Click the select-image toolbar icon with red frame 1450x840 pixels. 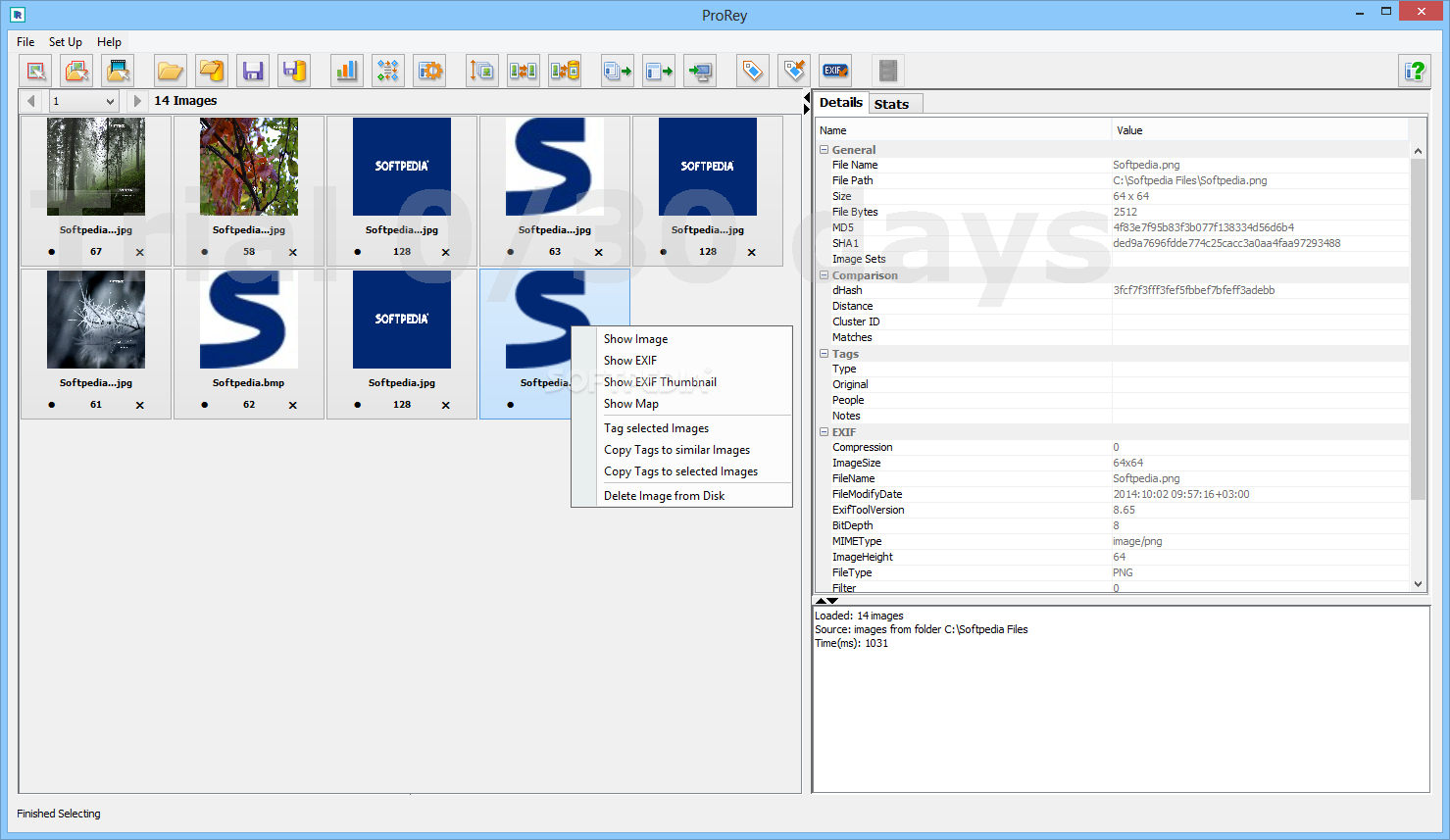pyautogui.click(x=36, y=71)
